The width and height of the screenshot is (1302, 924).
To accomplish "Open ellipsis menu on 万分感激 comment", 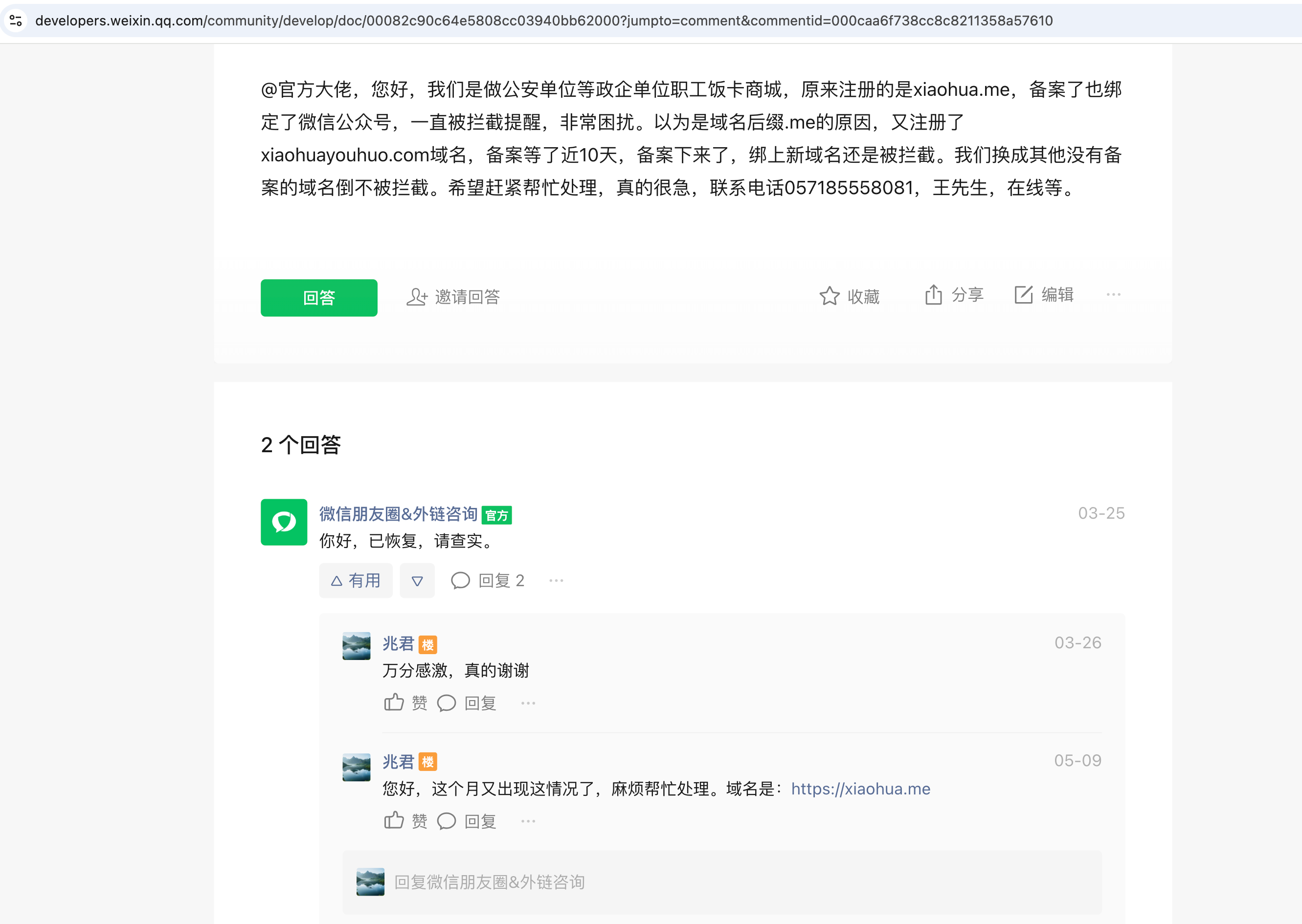I will pyautogui.click(x=528, y=703).
